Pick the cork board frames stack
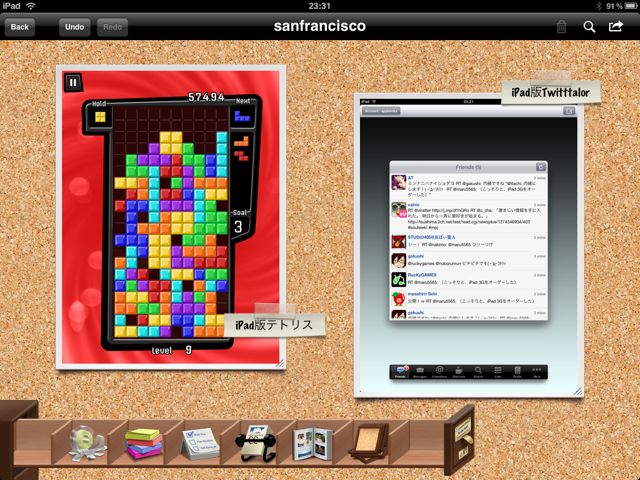 click(368, 443)
